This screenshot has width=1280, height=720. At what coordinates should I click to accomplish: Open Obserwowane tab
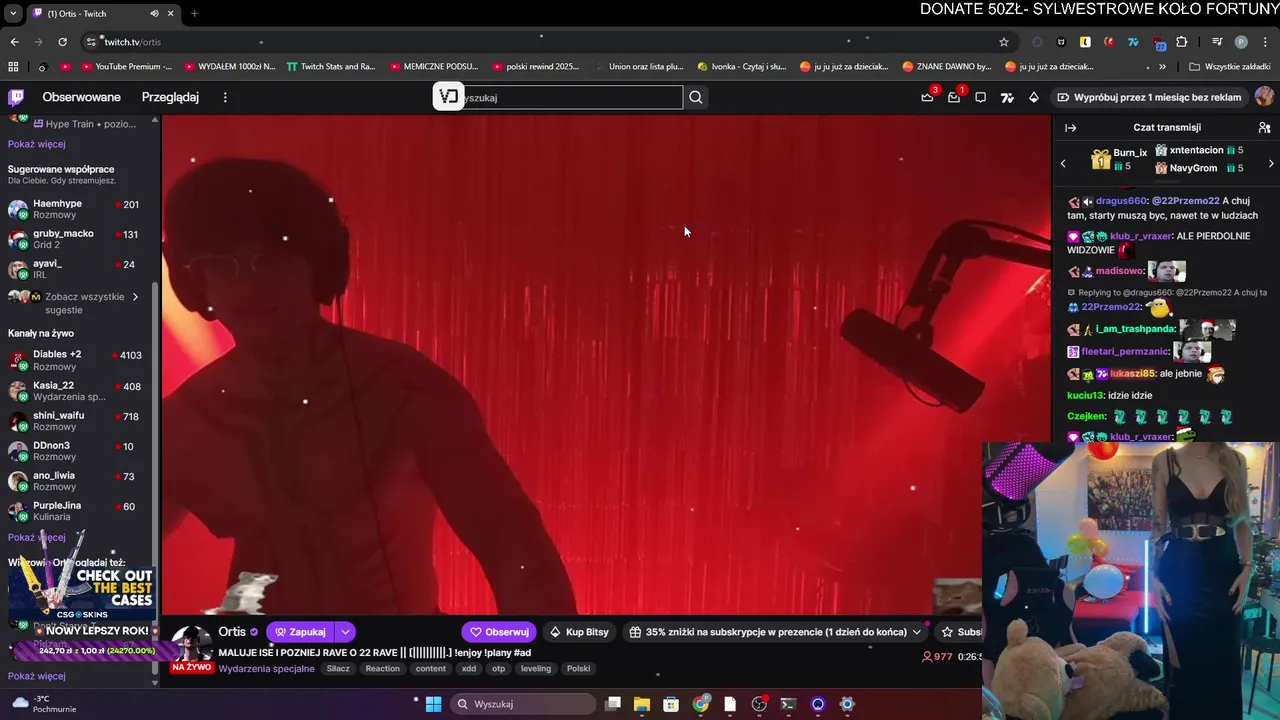[81, 97]
